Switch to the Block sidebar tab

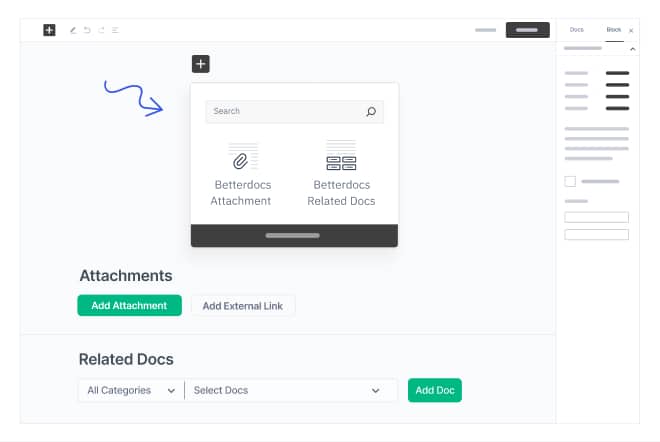click(613, 30)
